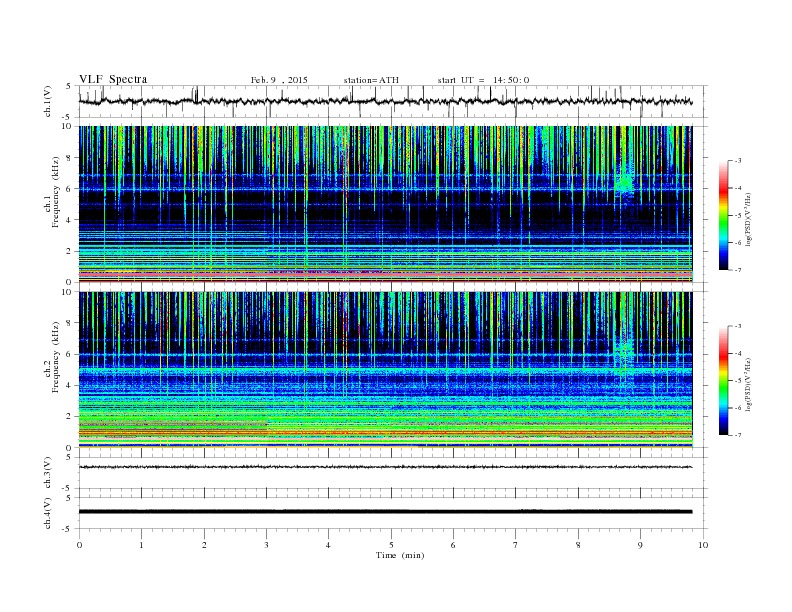Select the "Feb. 9 , 2015" date text
Viewport: 792px width, 612px height.
(279, 80)
